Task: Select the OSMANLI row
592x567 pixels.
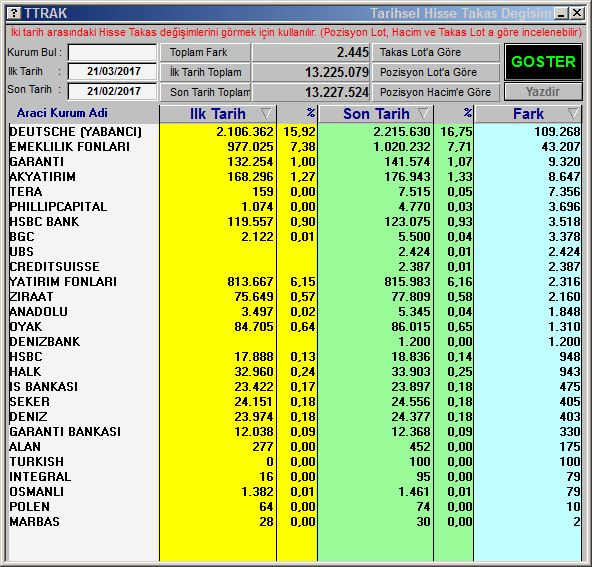Action: point(294,492)
